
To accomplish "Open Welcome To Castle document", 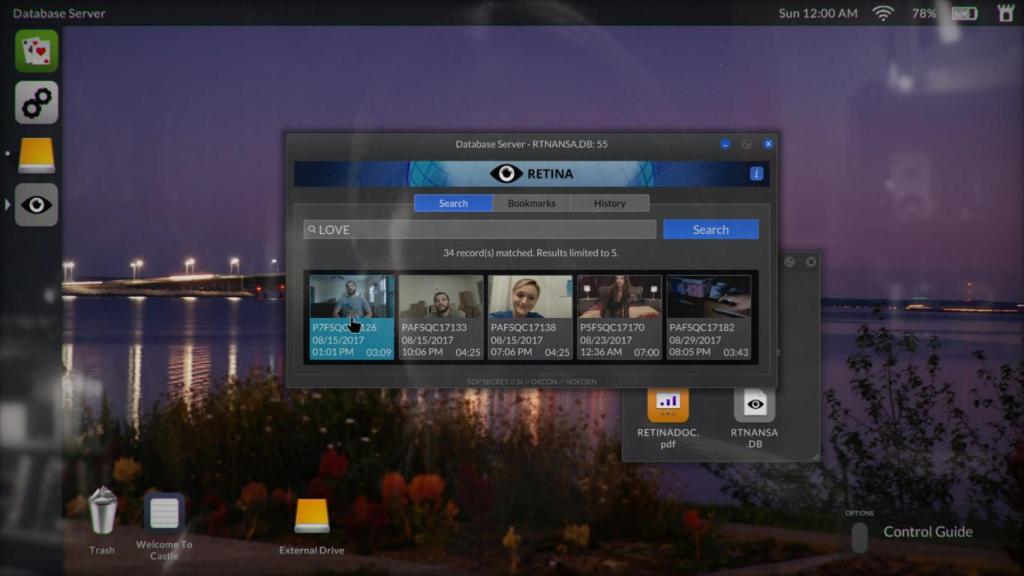I will pos(164,514).
